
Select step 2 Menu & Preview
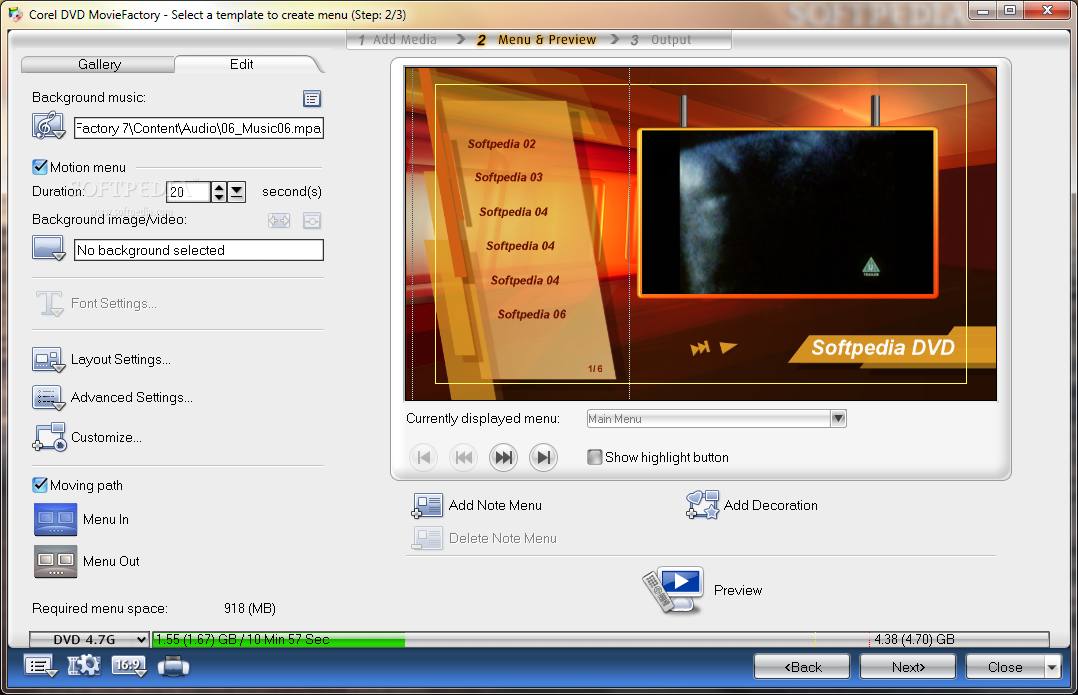[537, 40]
